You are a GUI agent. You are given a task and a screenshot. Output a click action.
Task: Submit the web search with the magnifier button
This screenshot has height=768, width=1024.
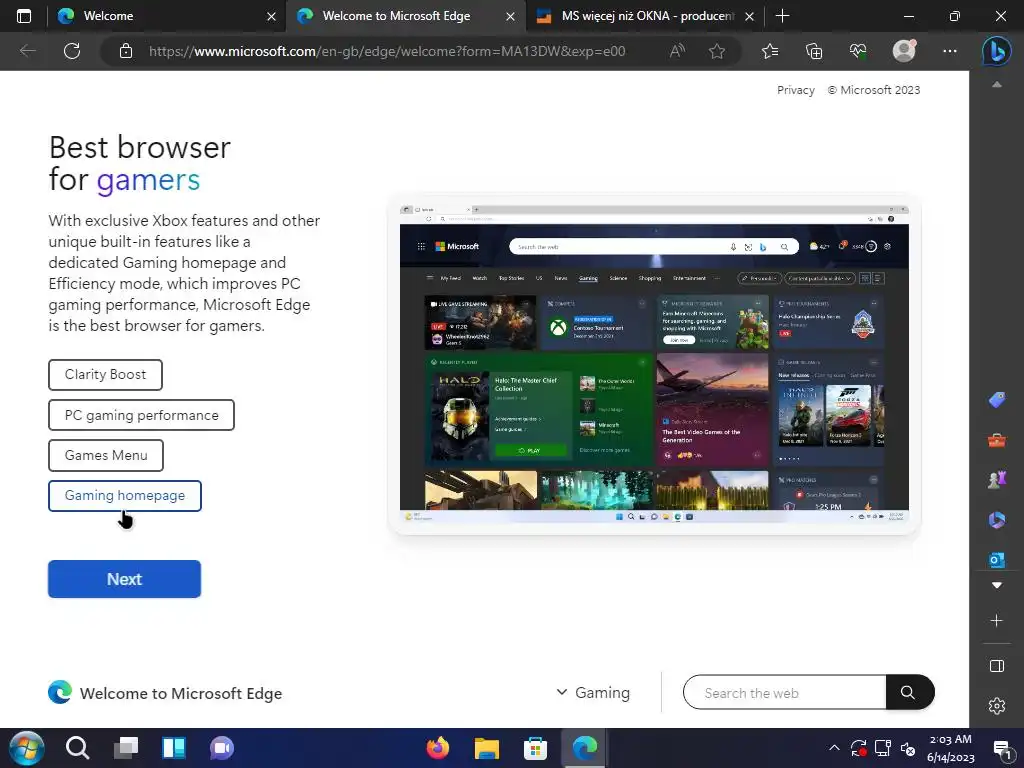pyautogui.click(x=910, y=692)
